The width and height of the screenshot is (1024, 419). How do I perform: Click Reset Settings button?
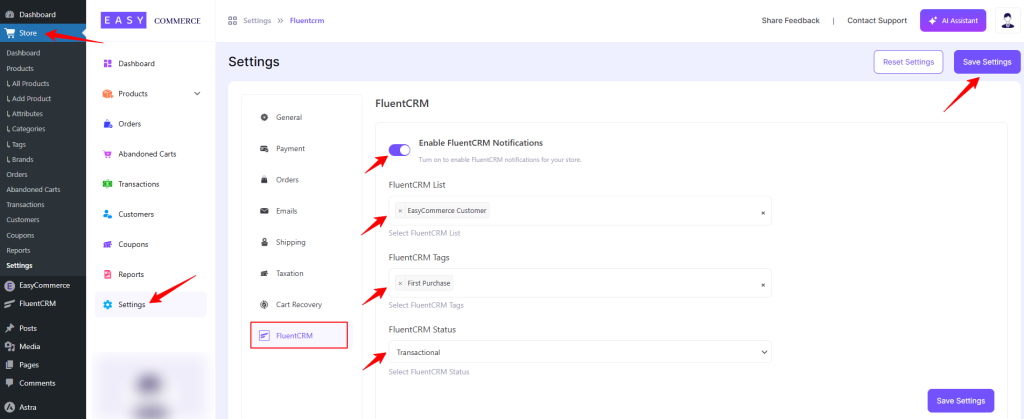click(x=908, y=62)
